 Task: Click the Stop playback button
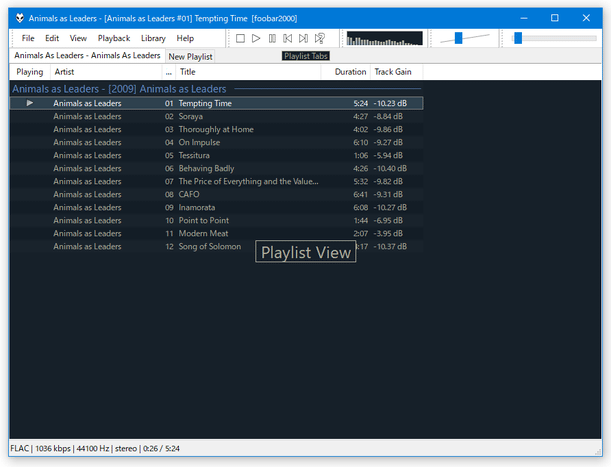240,38
